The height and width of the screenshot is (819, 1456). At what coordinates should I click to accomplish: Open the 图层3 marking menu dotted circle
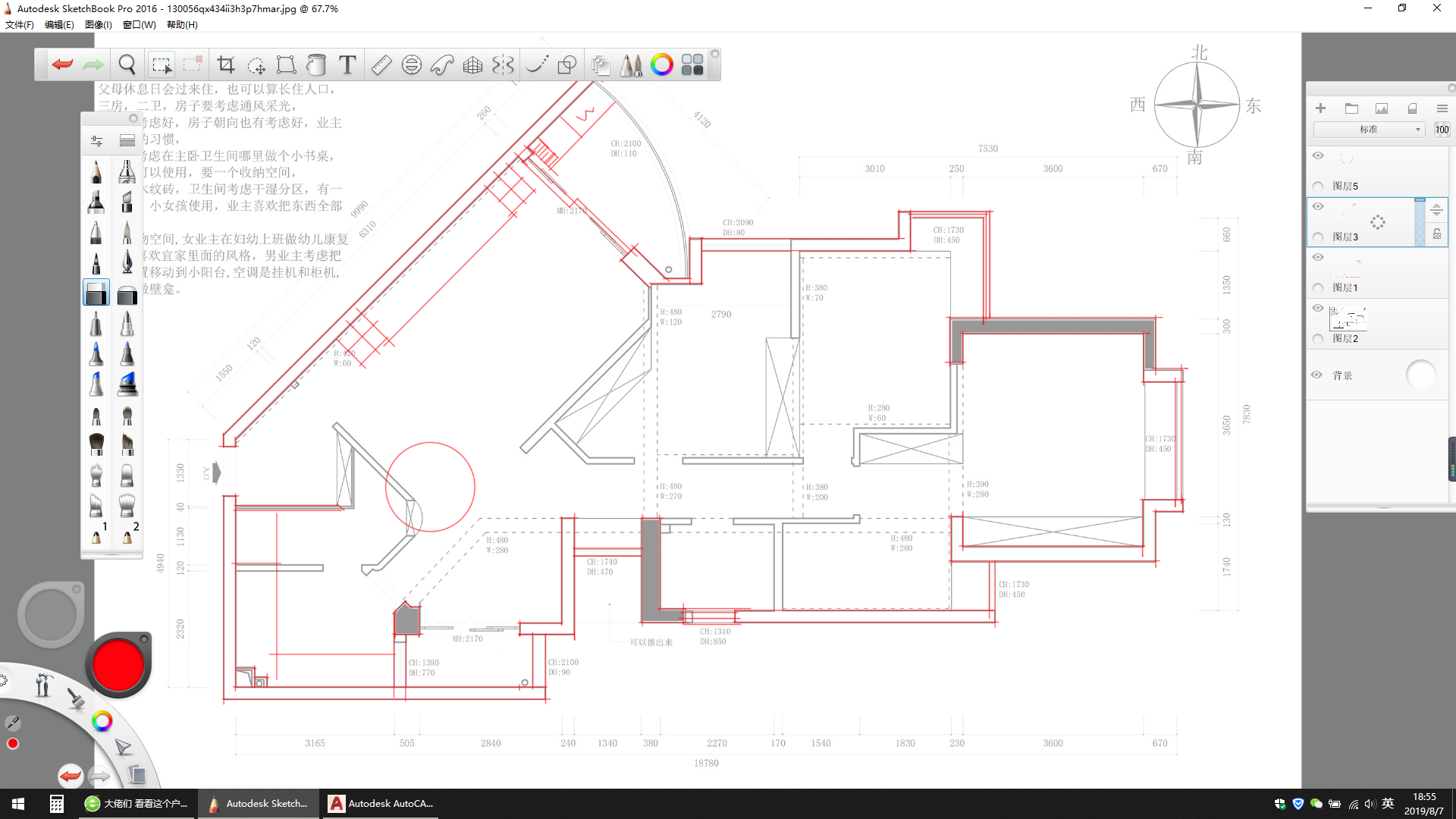(1378, 222)
